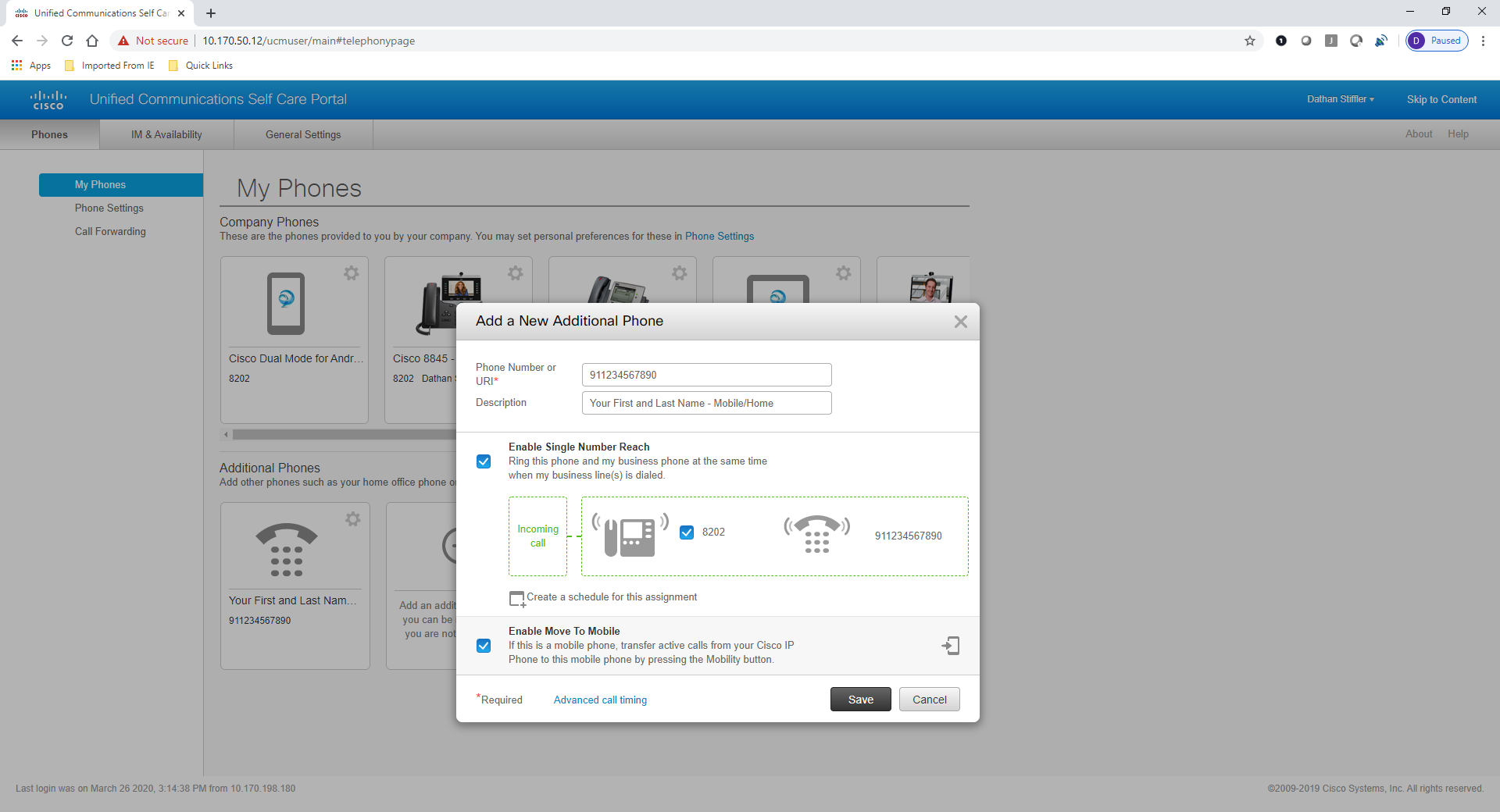Image resolution: width=1500 pixels, height=812 pixels.
Task: Switch to General Settings tab
Action: coord(303,134)
